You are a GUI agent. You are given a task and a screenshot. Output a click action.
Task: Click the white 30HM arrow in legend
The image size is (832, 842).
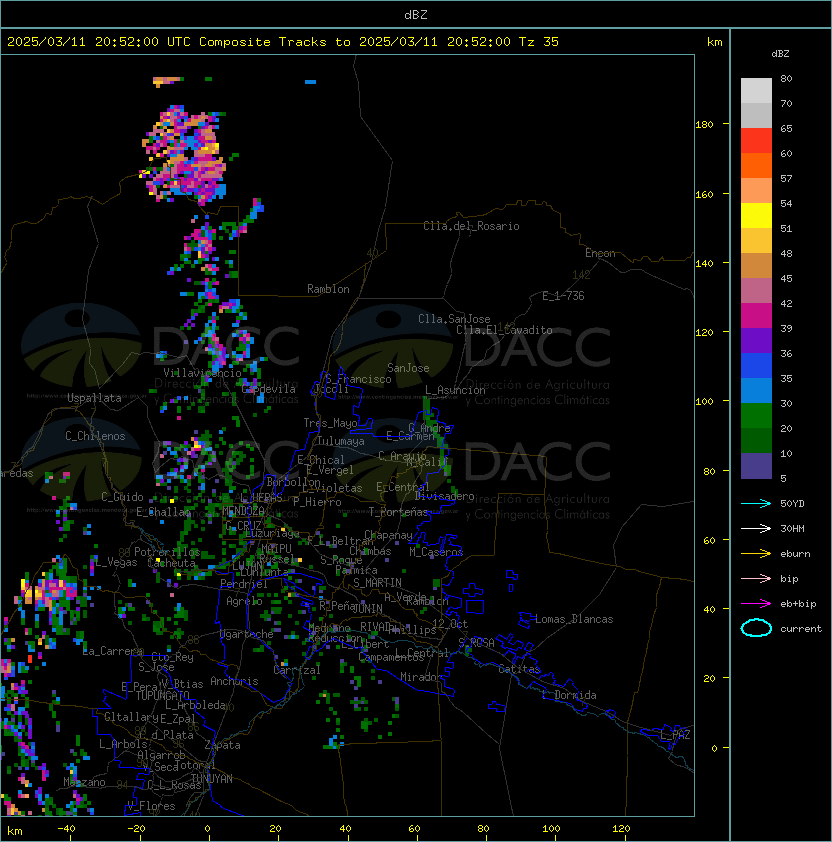pyautogui.click(x=756, y=528)
